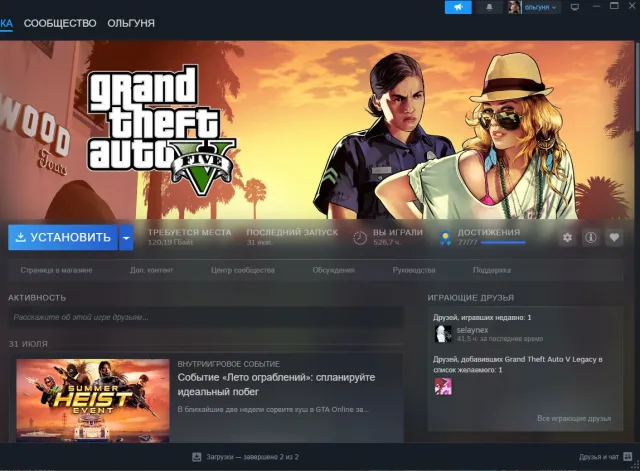This screenshot has height=471, width=640.
Task: Open Страница в магазине tab
Action: tap(56, 270)
